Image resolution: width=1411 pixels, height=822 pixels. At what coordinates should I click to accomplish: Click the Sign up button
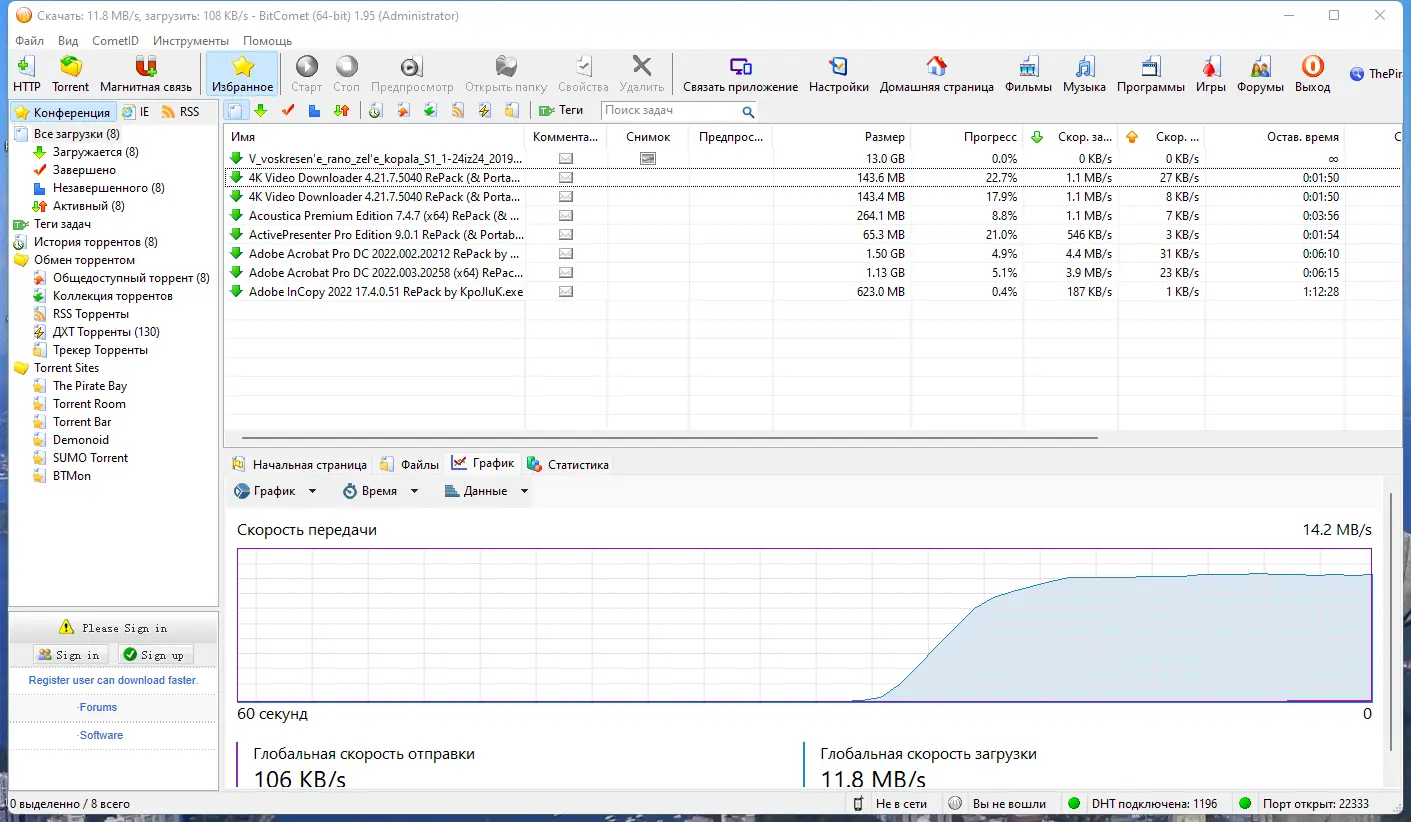coord(154,655)
